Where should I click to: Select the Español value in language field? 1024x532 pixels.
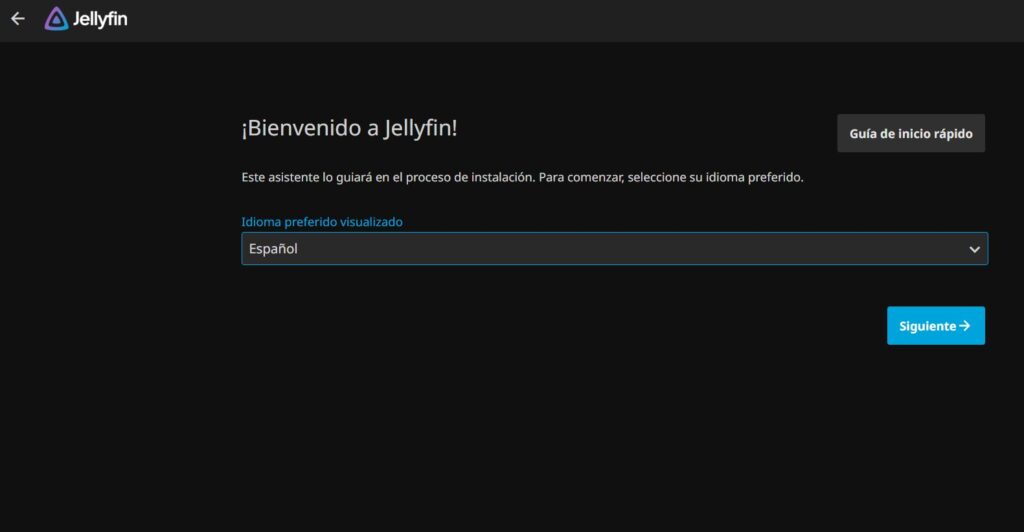[x=274, y=249]
